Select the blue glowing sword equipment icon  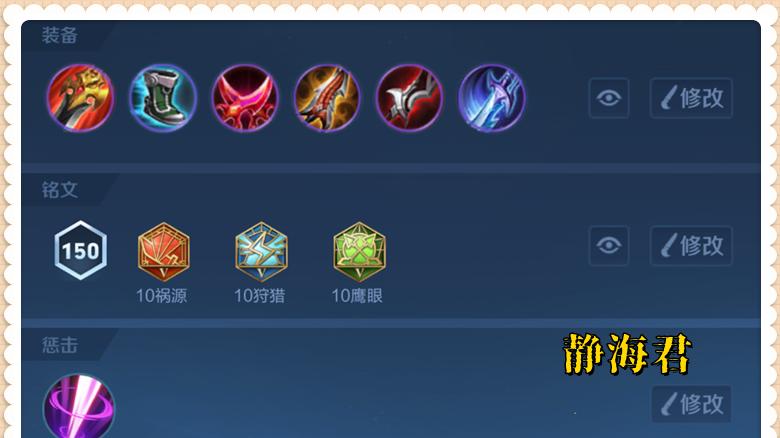pyautogui.click(x=491, y=98)
